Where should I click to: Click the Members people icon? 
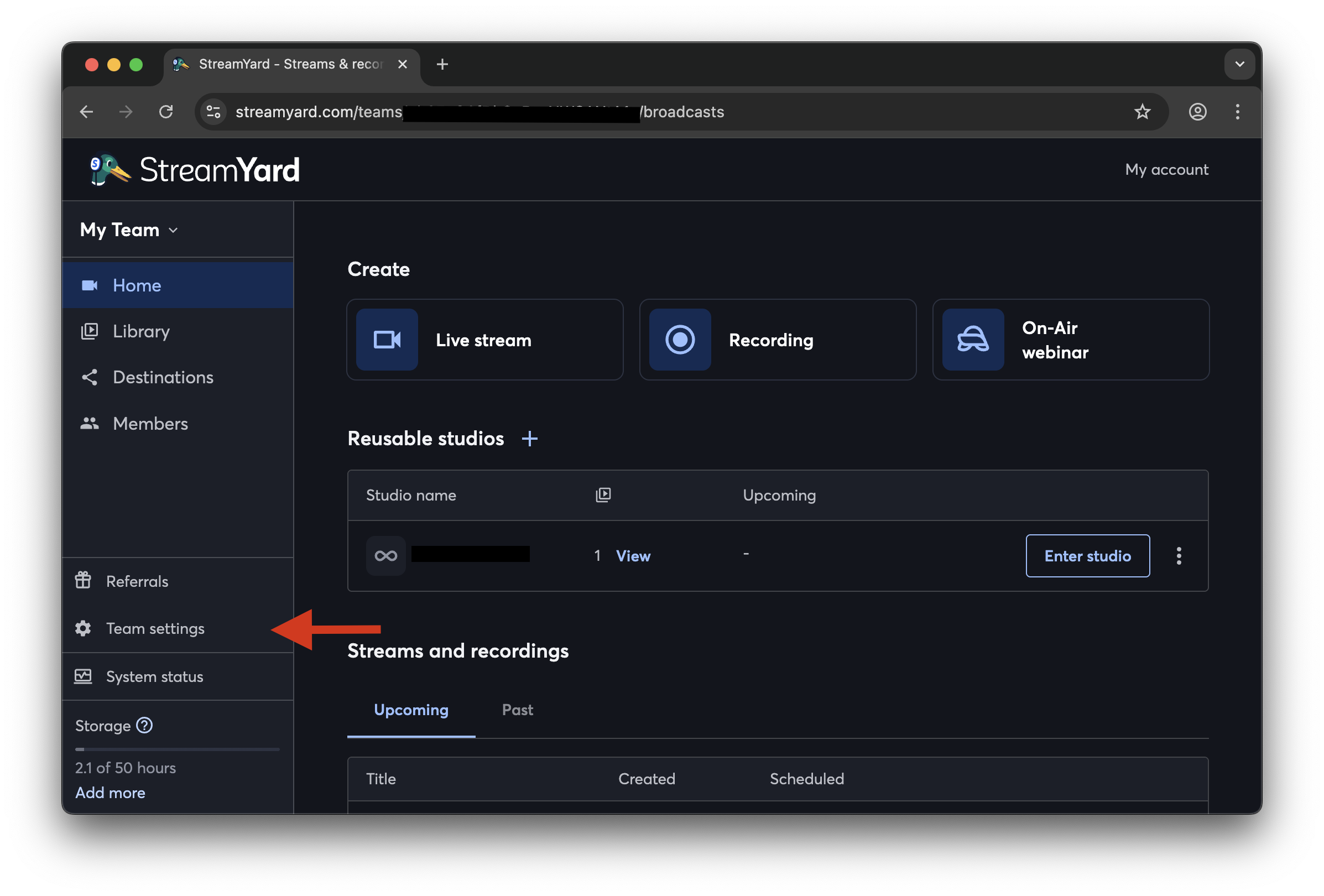point(90,423)
